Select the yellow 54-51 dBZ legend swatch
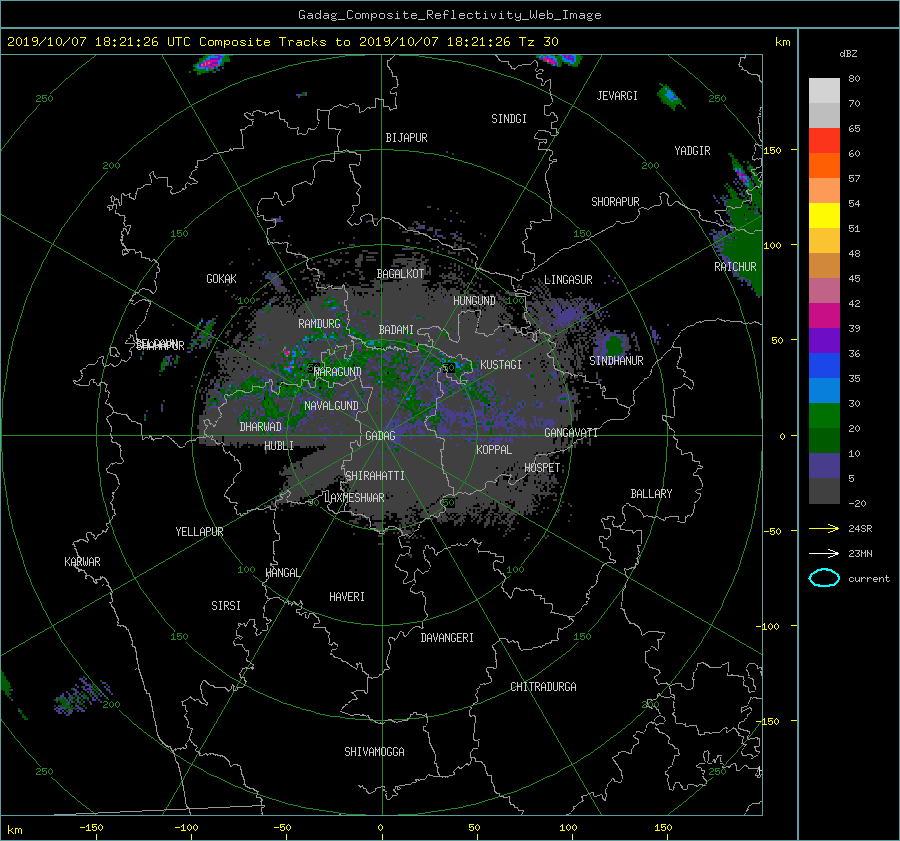 point(824,216)
